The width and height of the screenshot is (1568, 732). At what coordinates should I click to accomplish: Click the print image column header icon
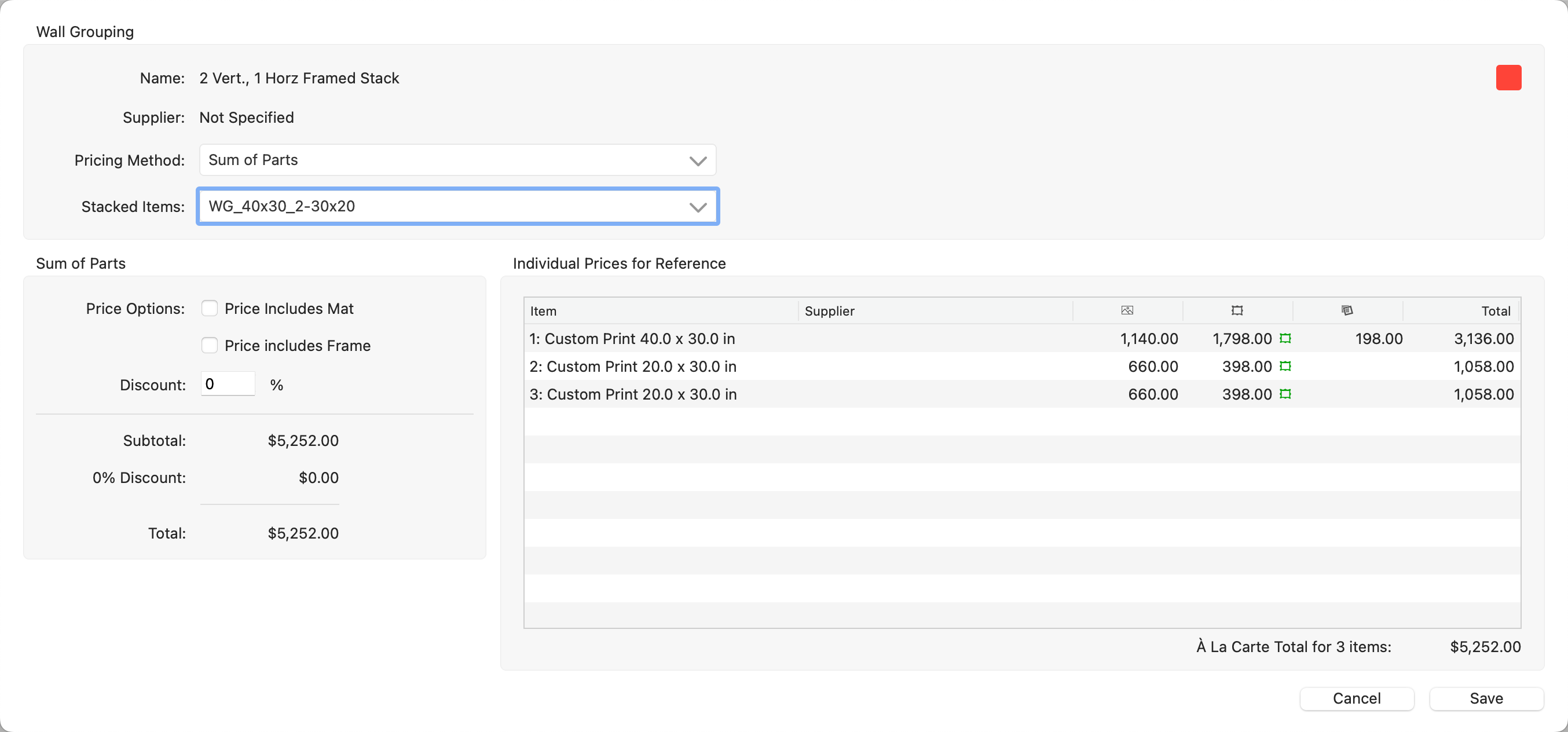pos(1127,310)
